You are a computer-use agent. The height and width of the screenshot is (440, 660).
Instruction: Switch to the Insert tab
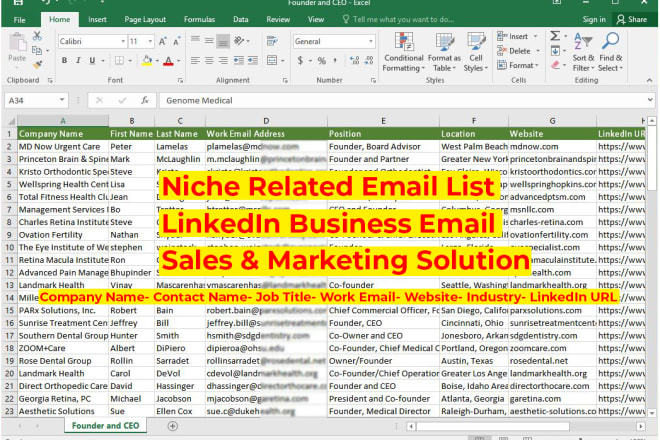point(97,19)
